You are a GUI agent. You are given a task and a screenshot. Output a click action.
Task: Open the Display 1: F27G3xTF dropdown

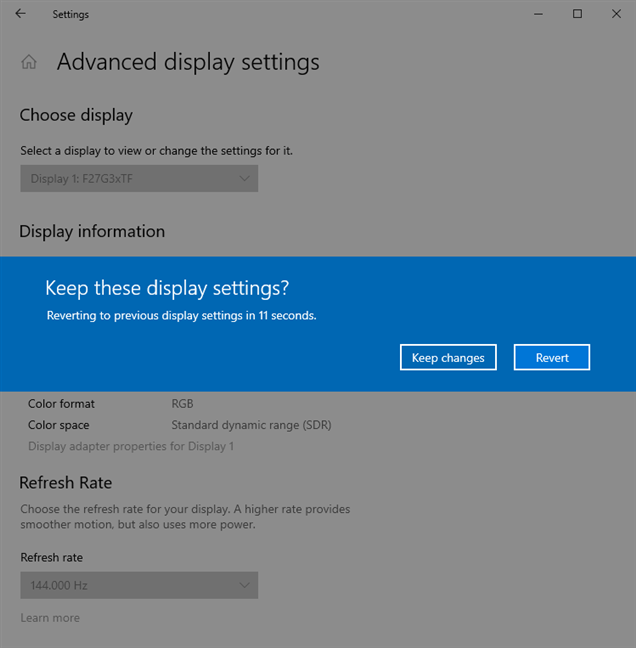tap(139, 178)
